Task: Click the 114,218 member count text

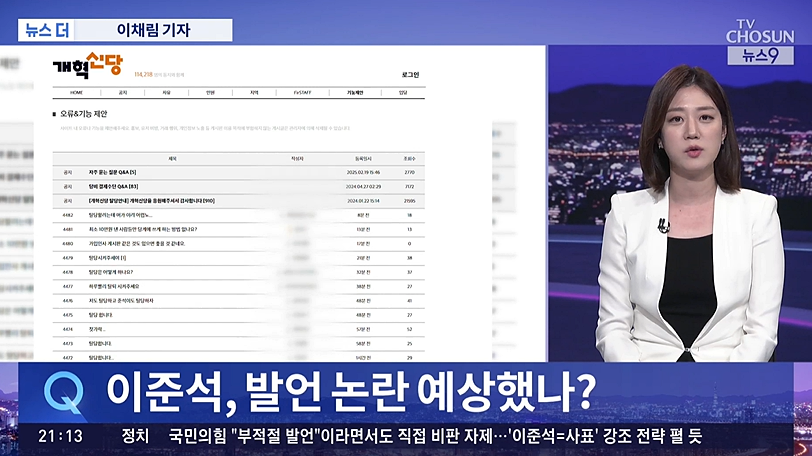Action: coord(143,75)
